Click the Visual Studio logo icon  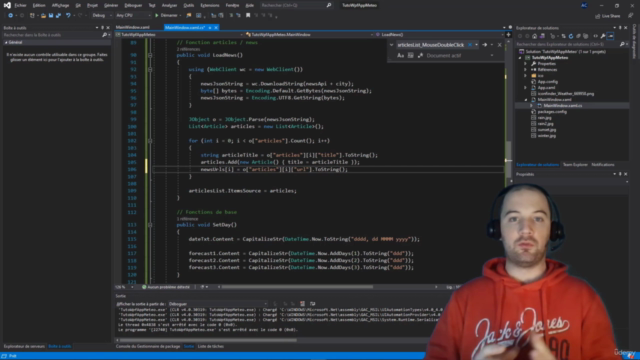pos(7,5)
